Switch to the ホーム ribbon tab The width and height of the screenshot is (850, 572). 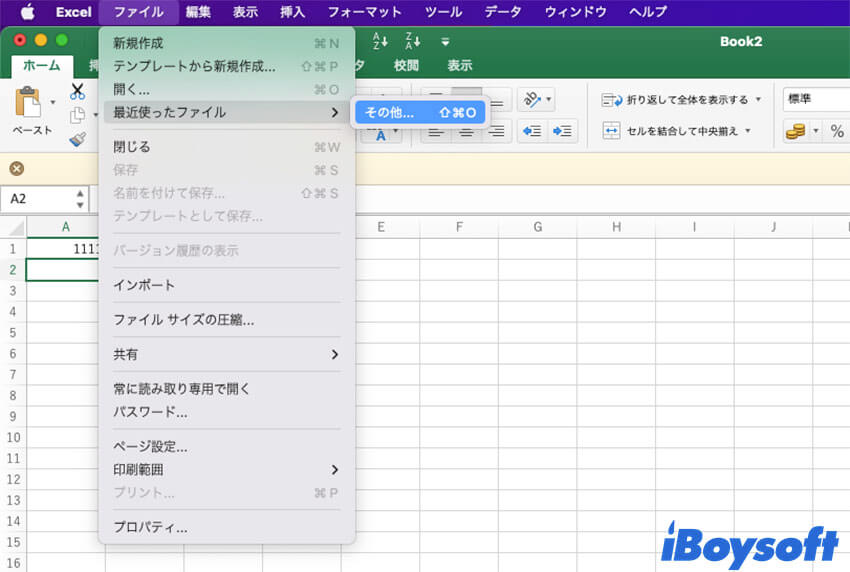click(x=42, y=66)
